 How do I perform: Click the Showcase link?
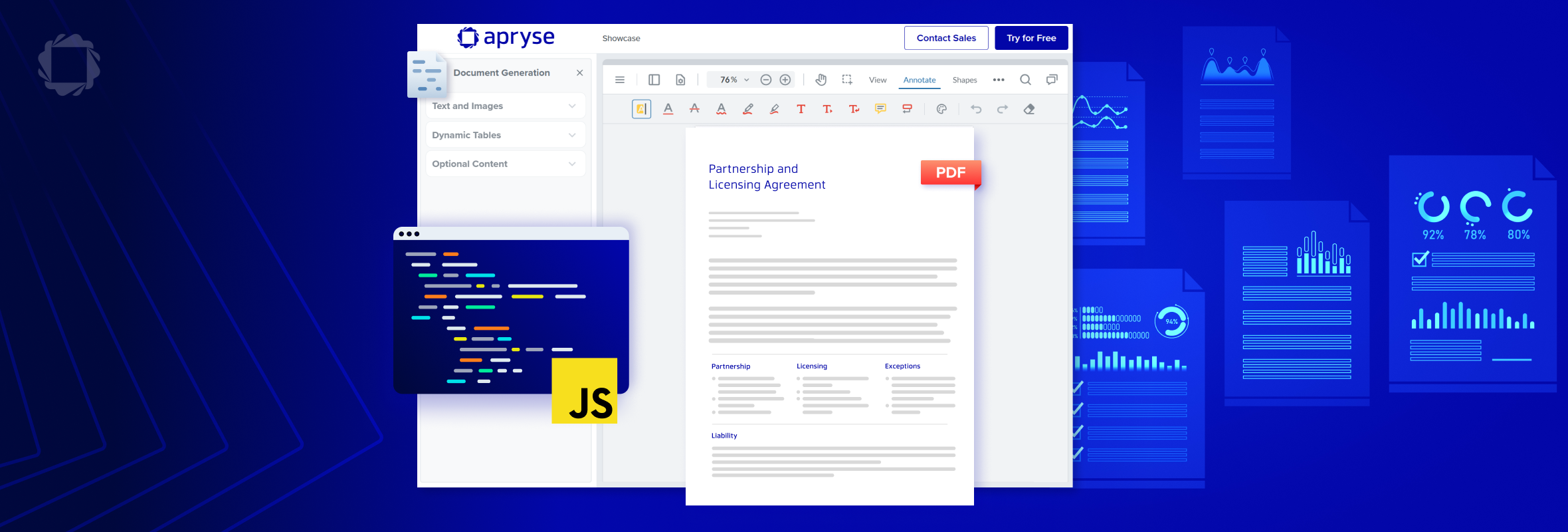tap(621, 39)
